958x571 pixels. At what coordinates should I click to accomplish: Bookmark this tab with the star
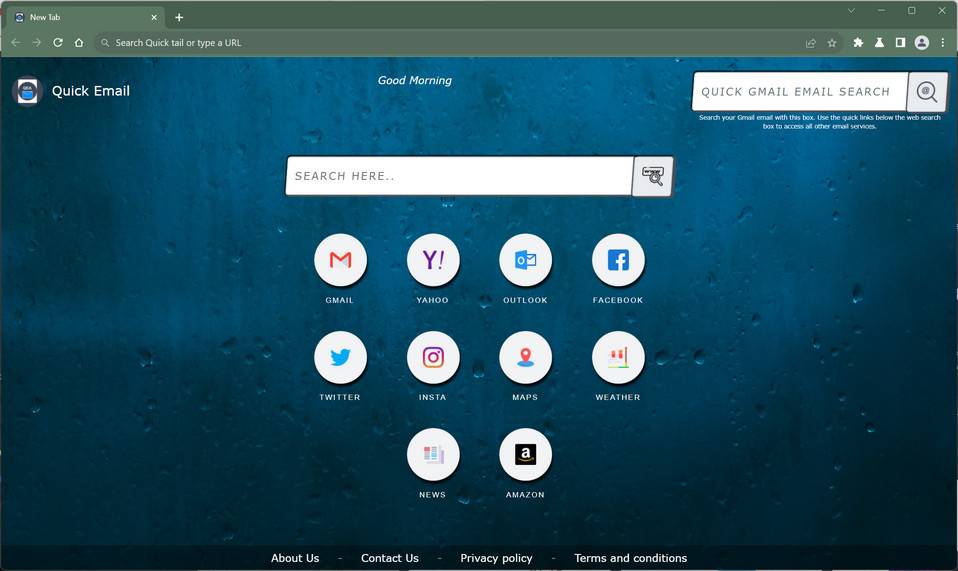point(832,43)
